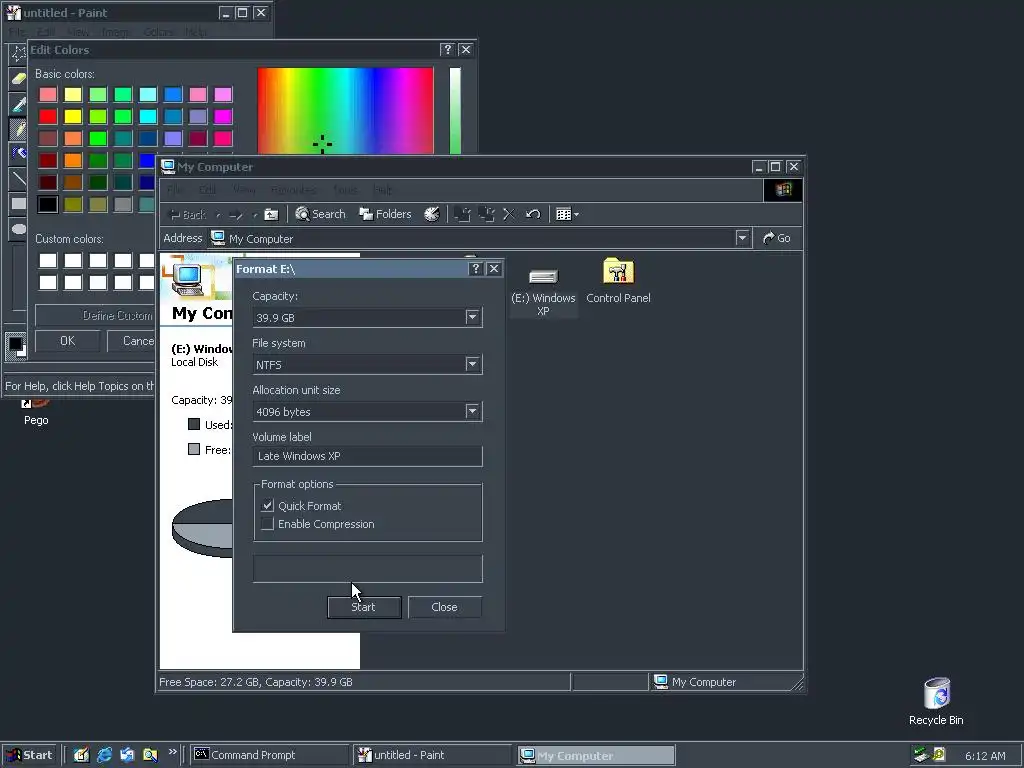1024x768 pixels.
Task: Uncheck the Quick Format checkbox
Action: tap(268, 505)
